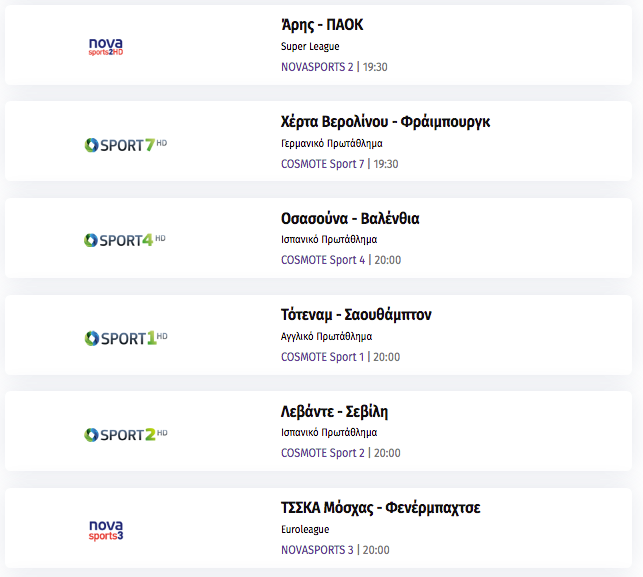
Task: Click the Nova Sports 3 logo
Action: click(x=106, y=530)
